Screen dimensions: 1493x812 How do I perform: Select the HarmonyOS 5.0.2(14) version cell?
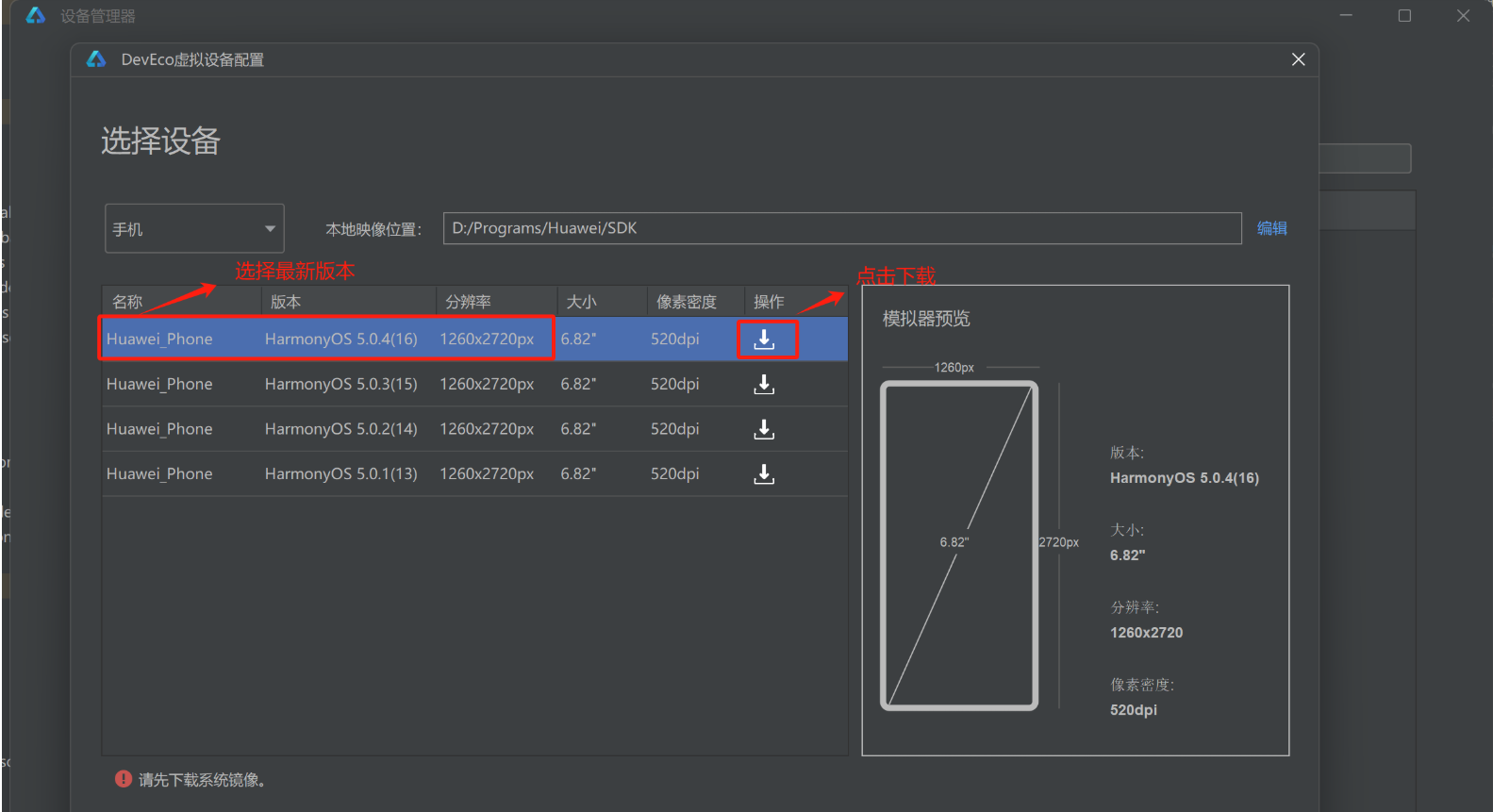tap(341, 429)
